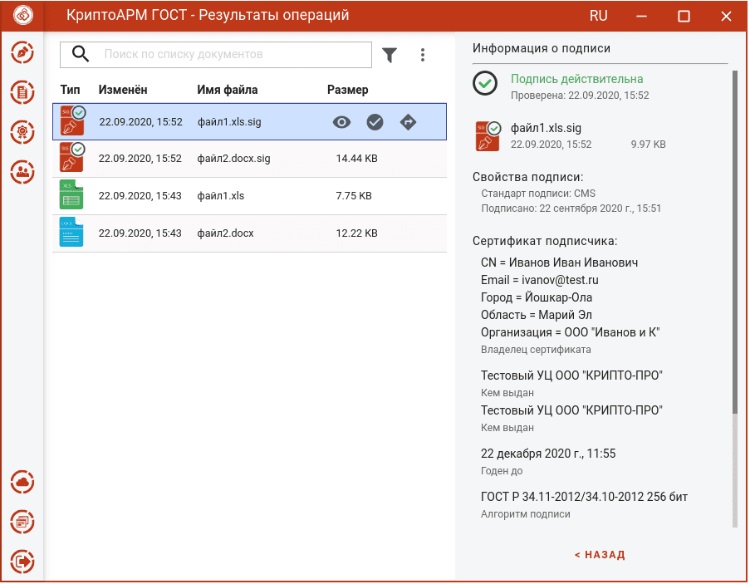Open the certificates section icon in sidebar
This screenshot has height=584, width=749.
tap(22, 132)
